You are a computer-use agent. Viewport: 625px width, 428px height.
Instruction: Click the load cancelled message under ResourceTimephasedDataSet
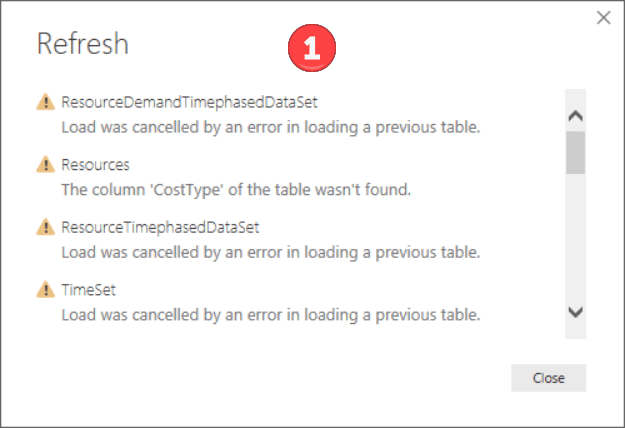(271, 252)
